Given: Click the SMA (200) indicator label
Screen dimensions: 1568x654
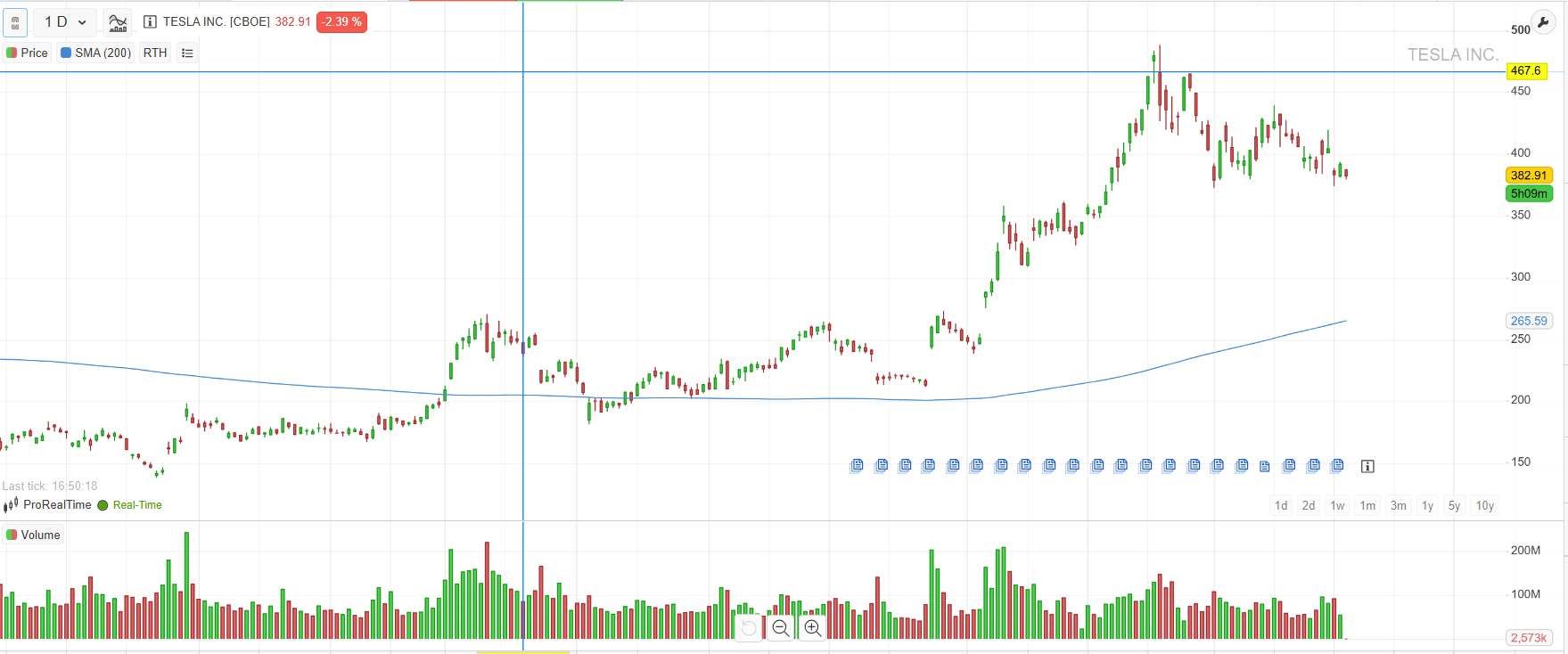Looking at the screenshot, I should pyautogui.click(x=95, y=53).
